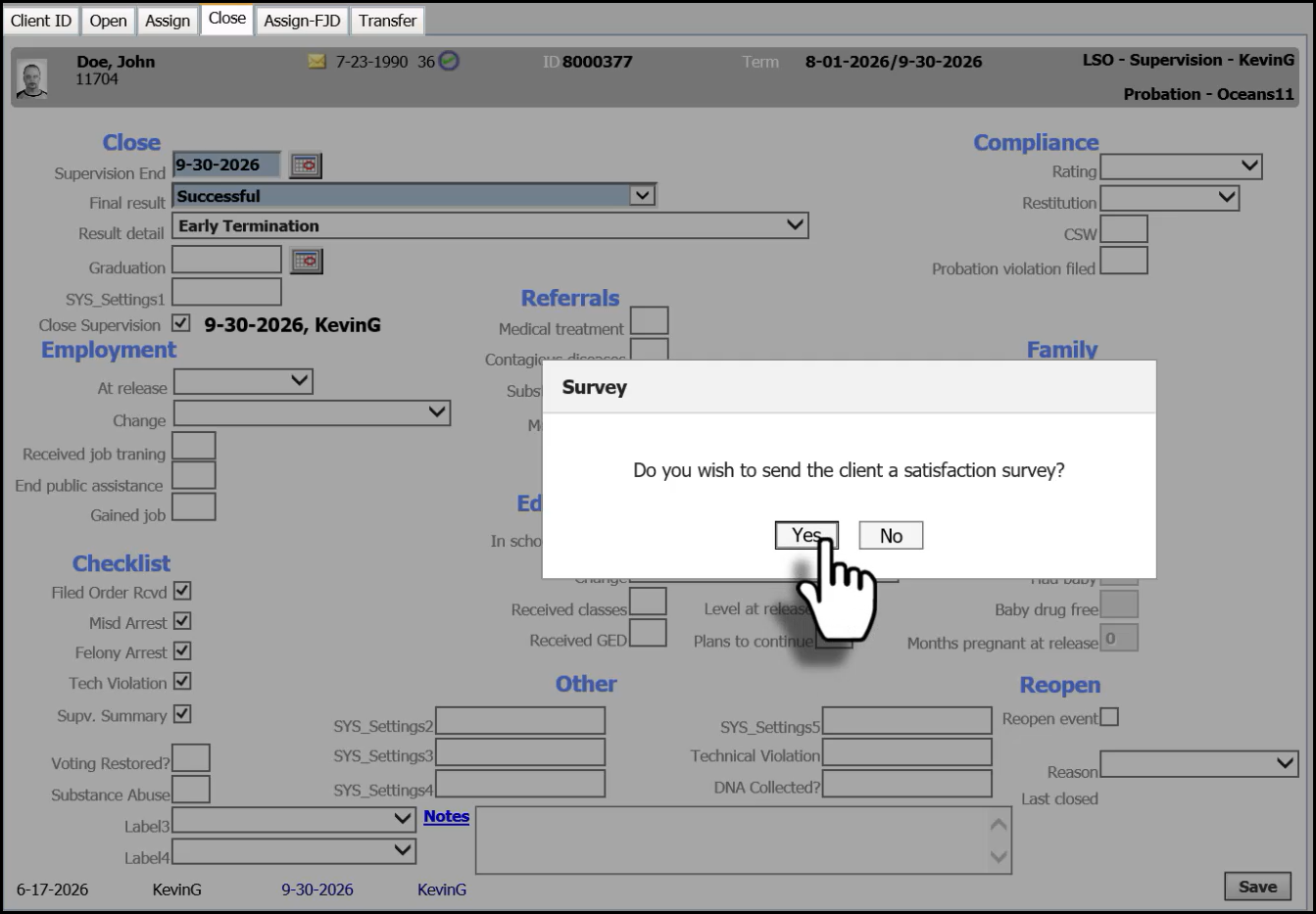This screenshot has height=914, width=1316.
Task: Click the CSW input box
Action: click(1124, 229)
